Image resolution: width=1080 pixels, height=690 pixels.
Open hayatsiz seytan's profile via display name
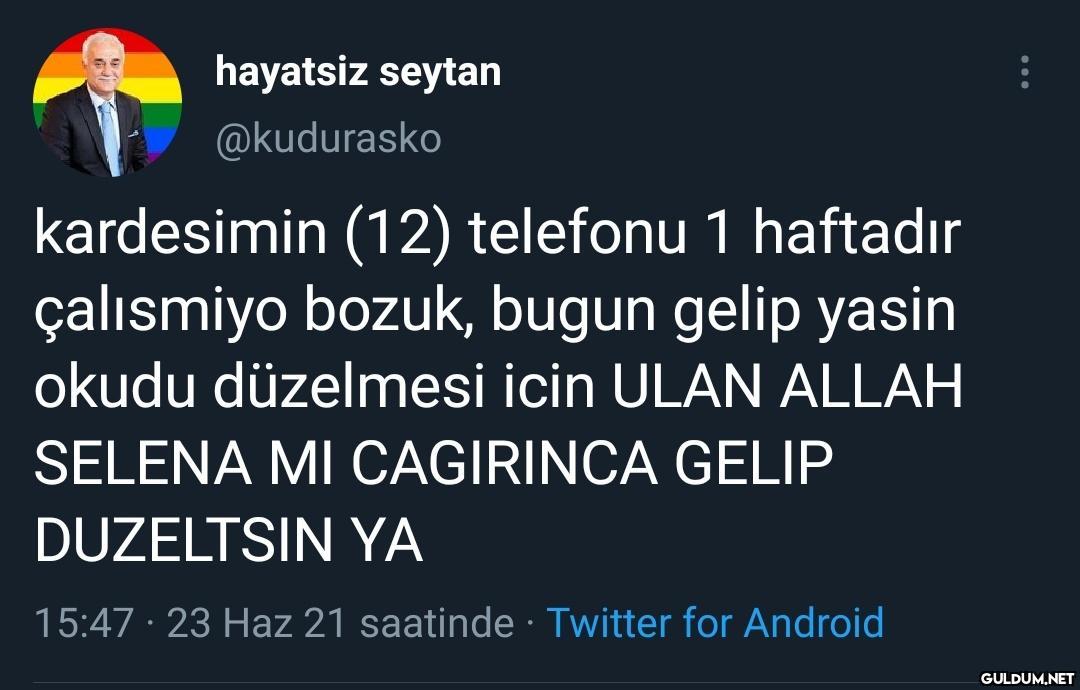pos(358,72)
